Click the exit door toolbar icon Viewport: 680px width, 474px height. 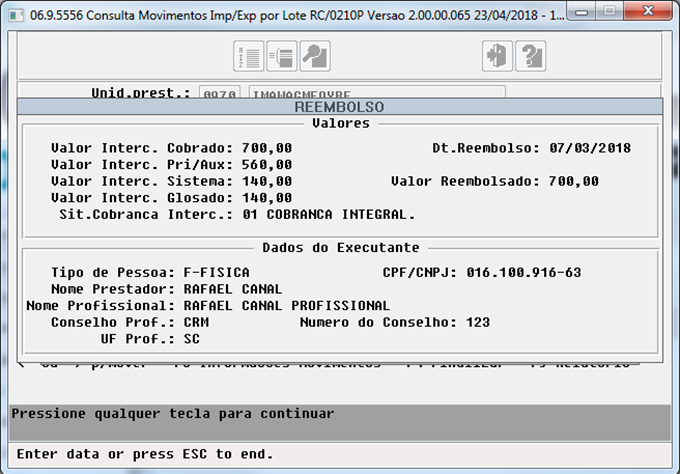pyautogui.click(x=497, y=56)
